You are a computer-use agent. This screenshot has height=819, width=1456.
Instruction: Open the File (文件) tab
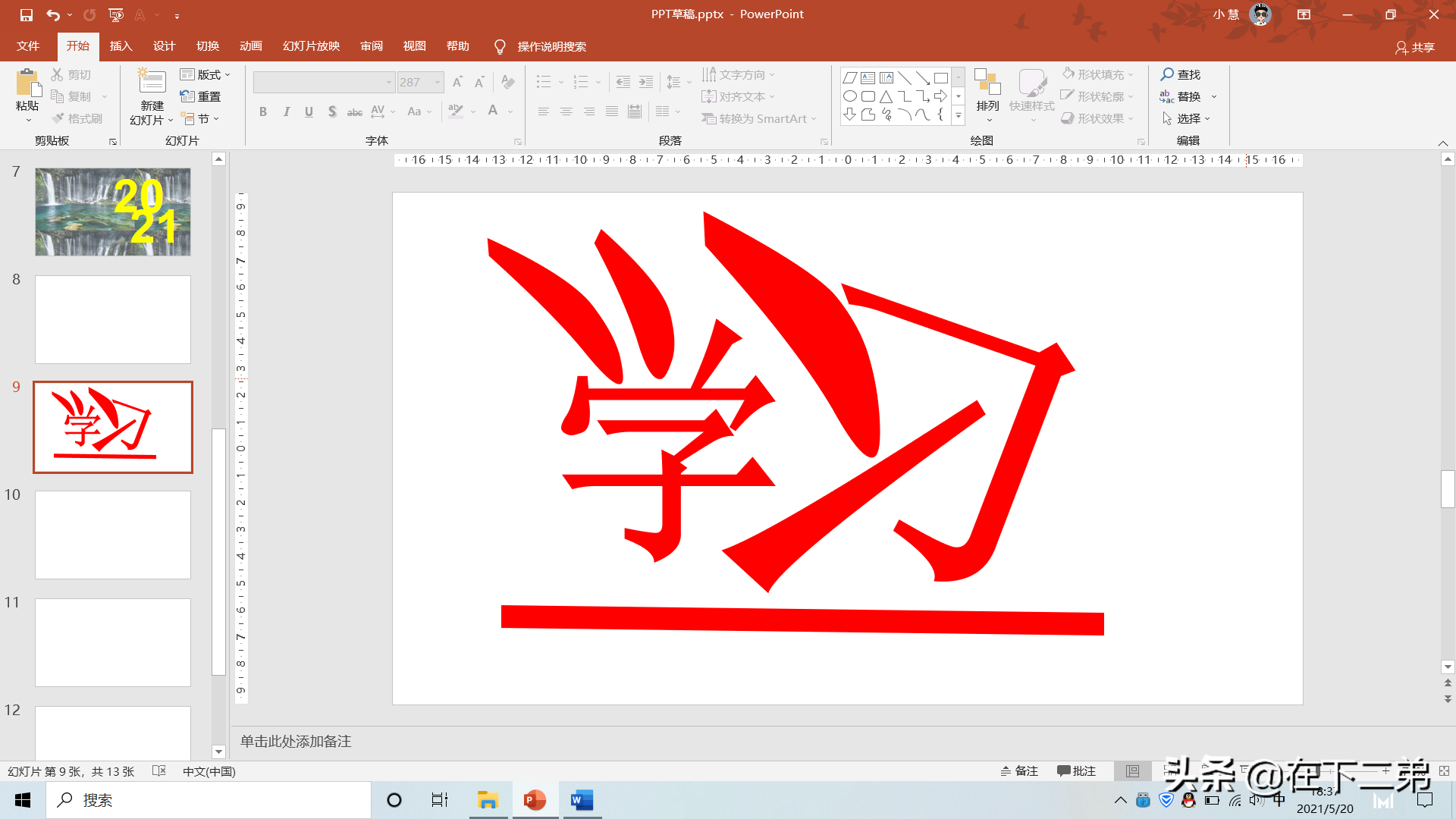pos(28,46)
